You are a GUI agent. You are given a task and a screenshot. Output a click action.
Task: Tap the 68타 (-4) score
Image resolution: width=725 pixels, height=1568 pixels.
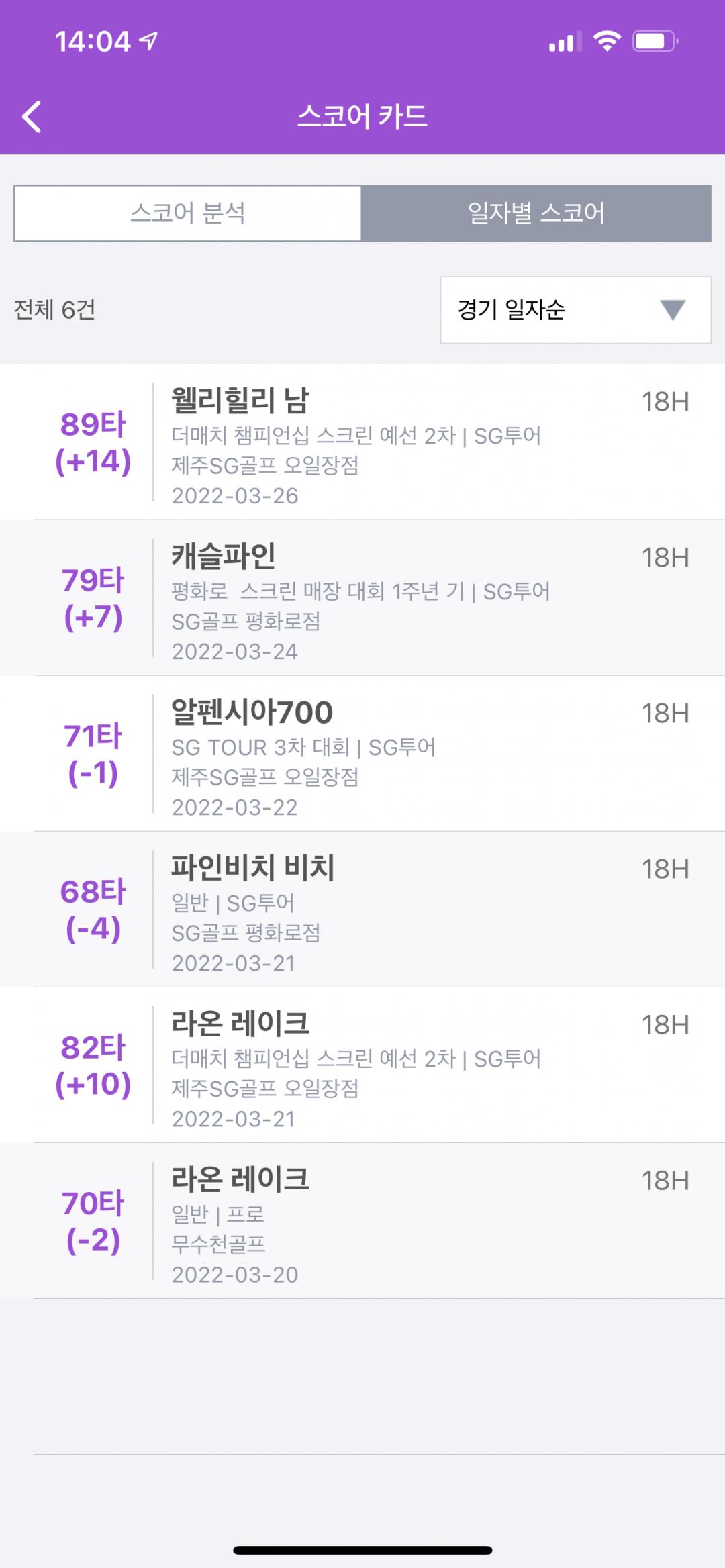[93, 910]
